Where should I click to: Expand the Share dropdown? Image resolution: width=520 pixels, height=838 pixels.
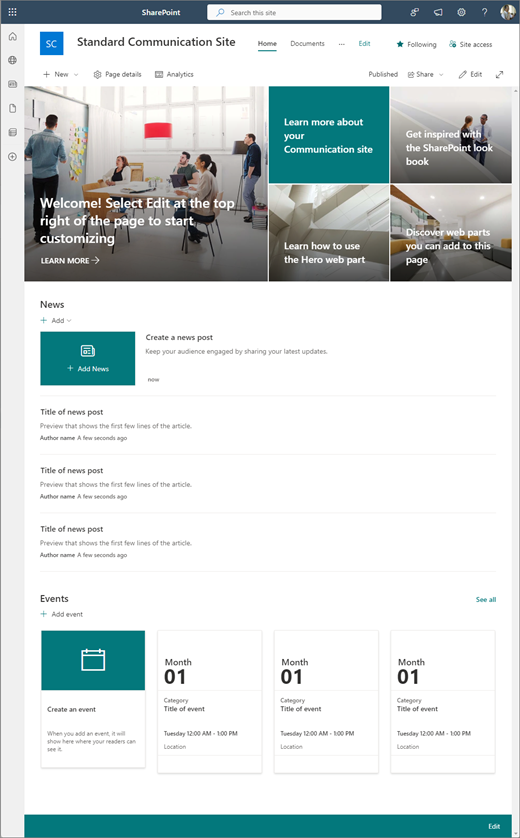click(x=425, y=74)
